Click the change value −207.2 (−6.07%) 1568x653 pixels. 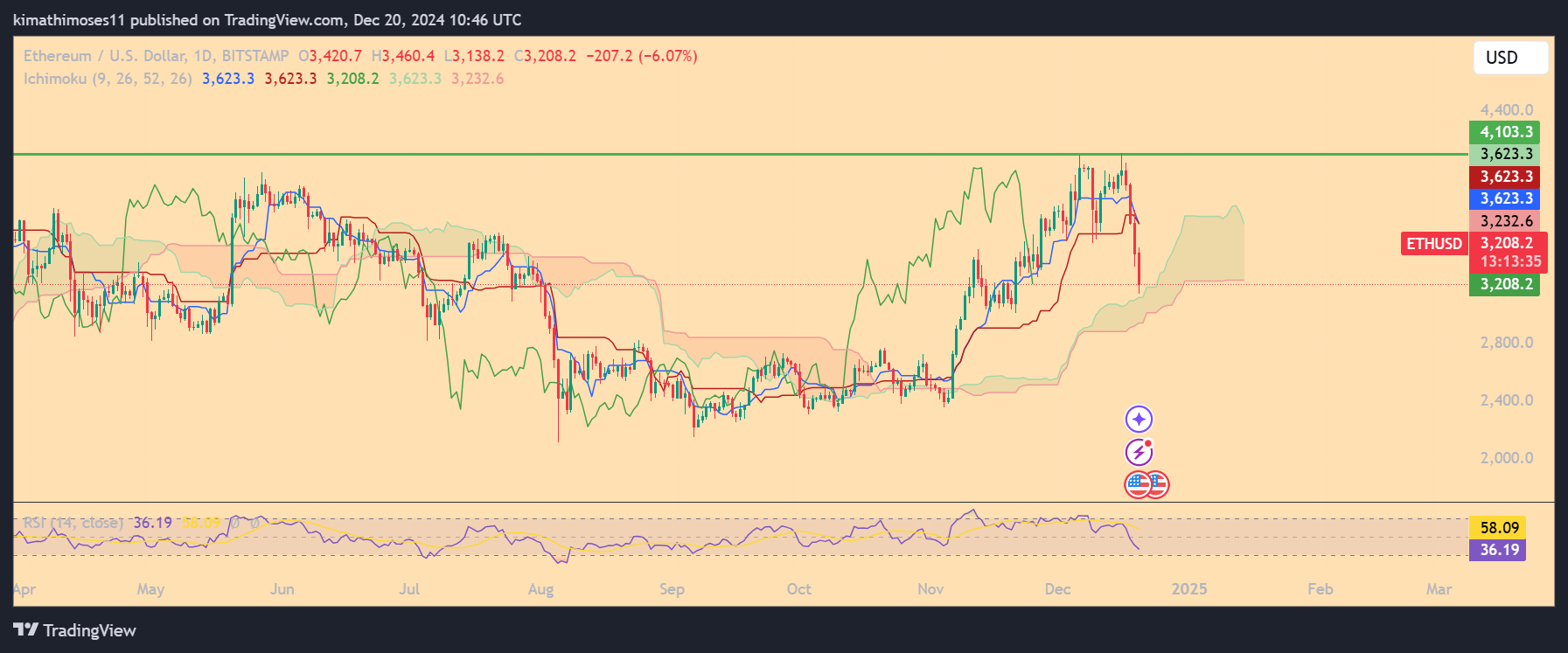[641, 56]
